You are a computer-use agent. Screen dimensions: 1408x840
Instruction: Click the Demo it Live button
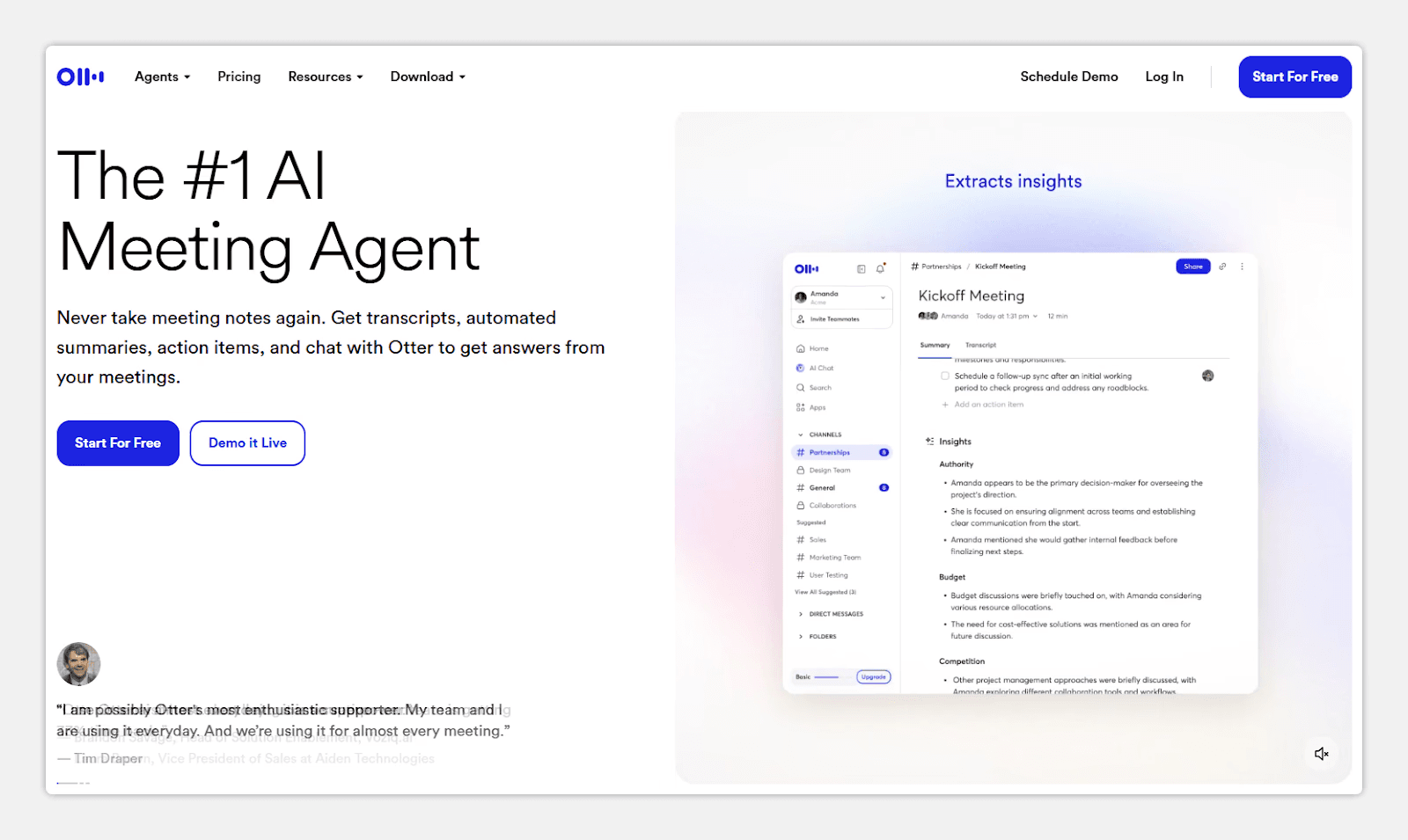coord(247,443)
